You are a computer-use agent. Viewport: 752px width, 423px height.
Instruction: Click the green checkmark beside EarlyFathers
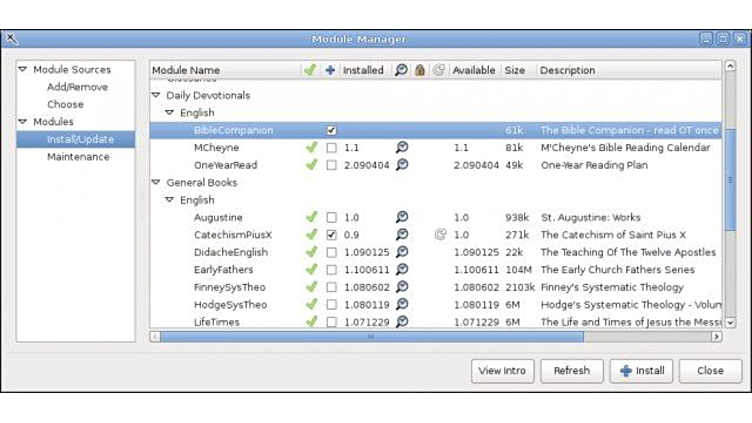[311, 270]
